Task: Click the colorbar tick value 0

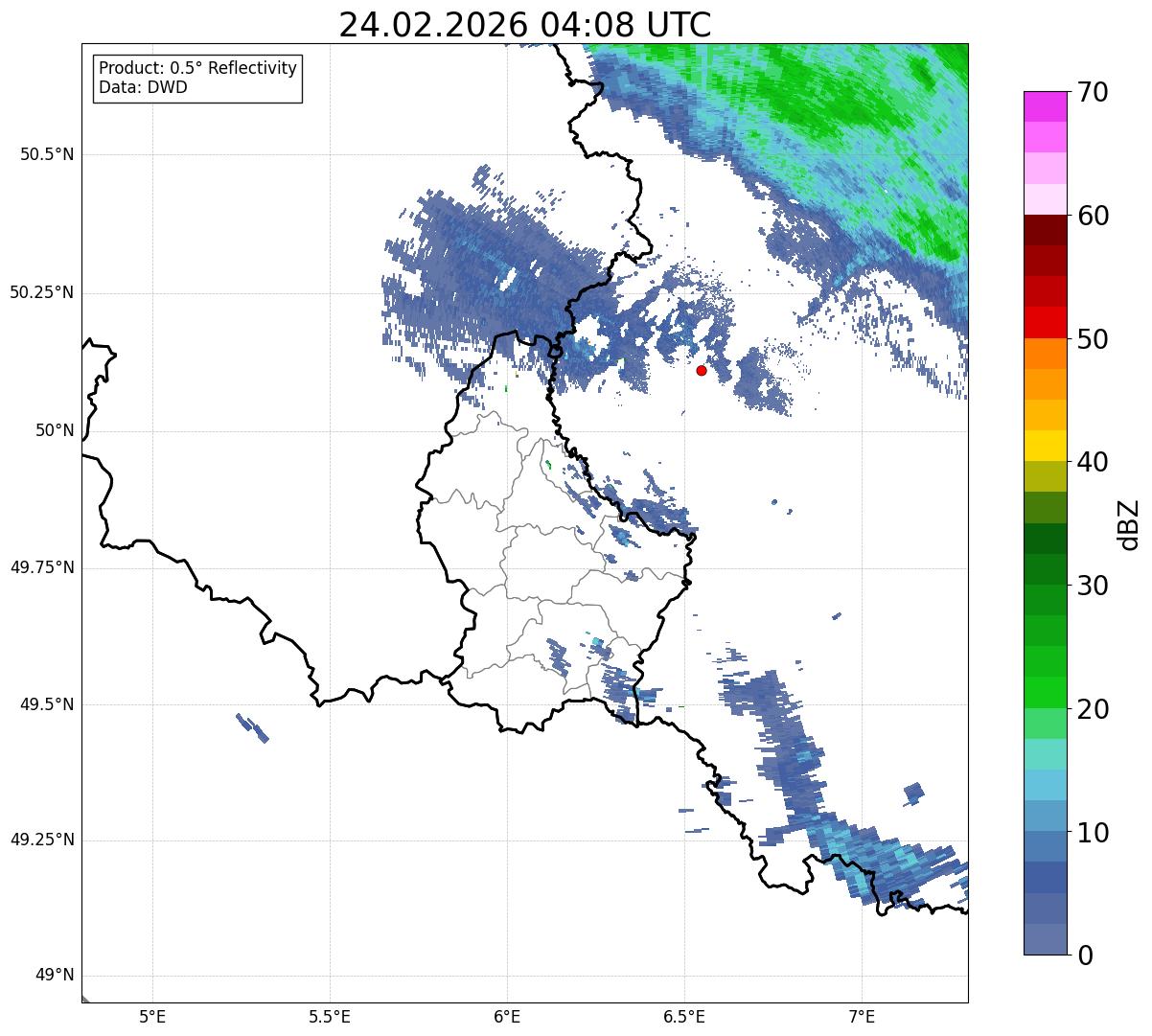Action: click(1086, 955)
